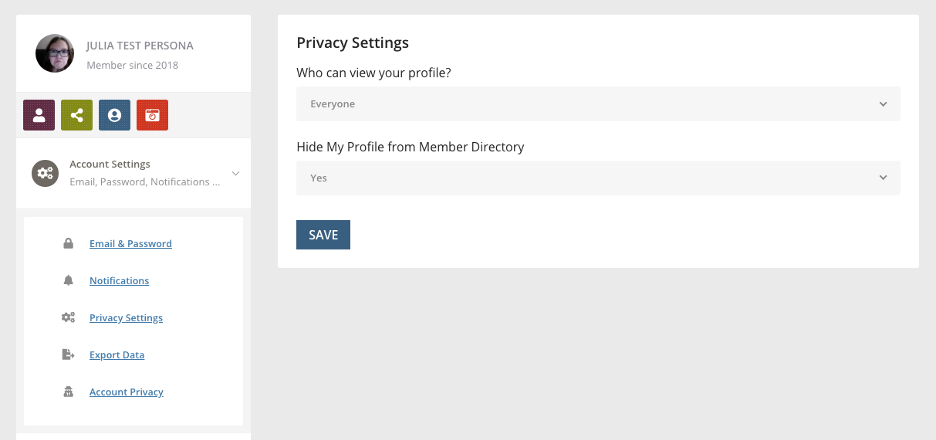Image resolution: width=936 pixels, height=440 pixels.
Task: Open the Export Data page
Action: (117, 355)
